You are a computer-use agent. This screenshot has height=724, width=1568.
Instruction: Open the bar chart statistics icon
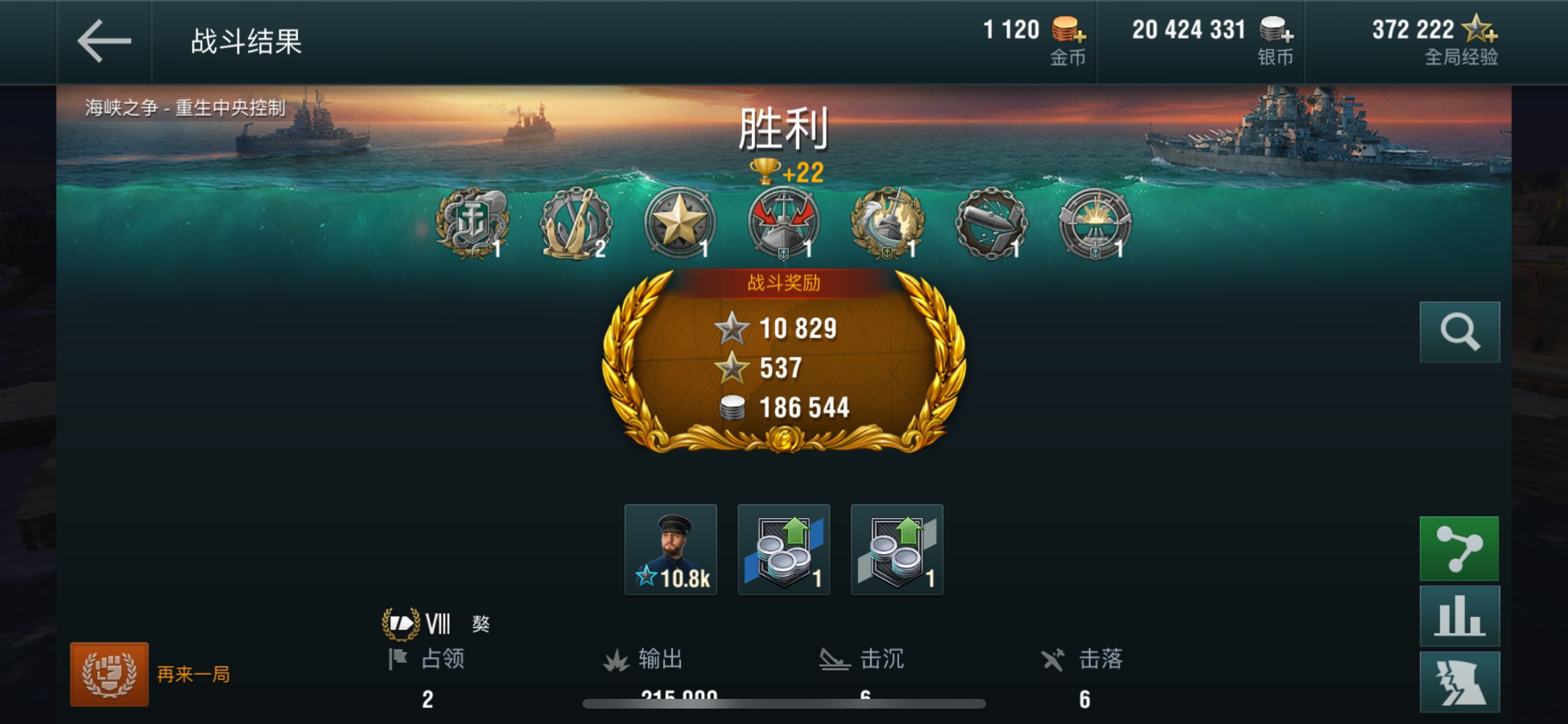point(1459,616)
